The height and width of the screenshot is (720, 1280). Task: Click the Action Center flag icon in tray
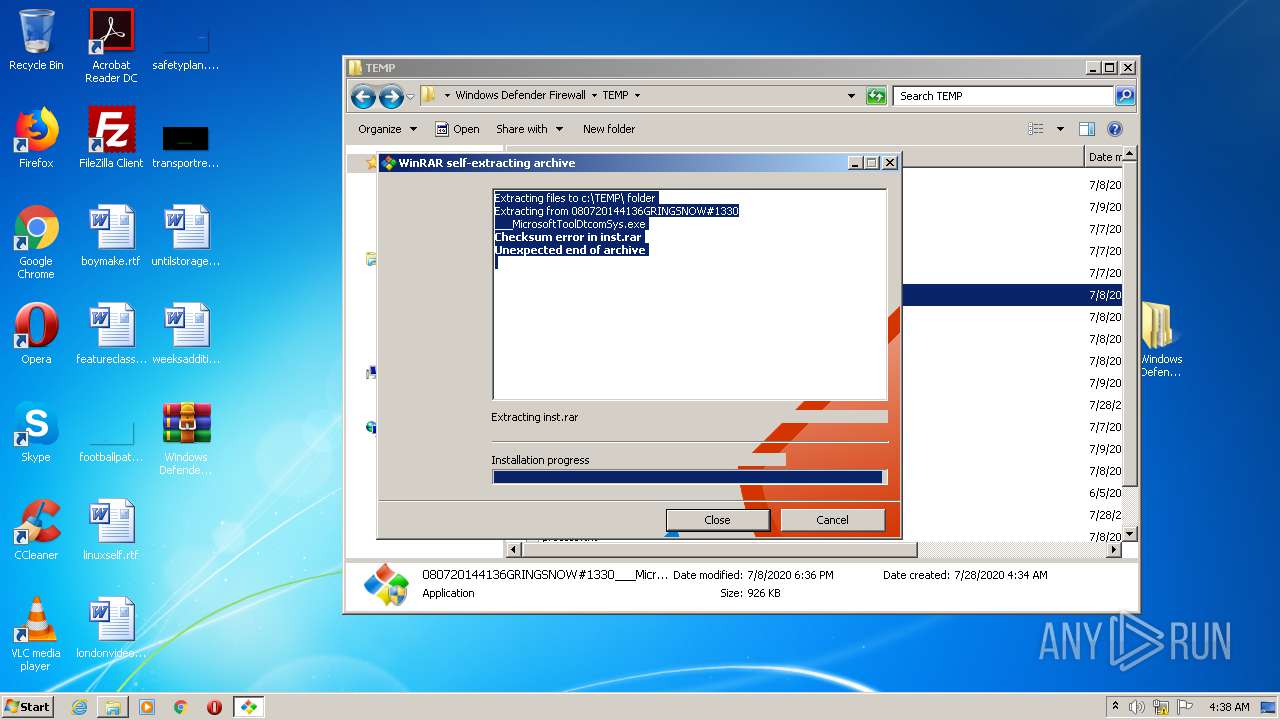pos(1185,707)
